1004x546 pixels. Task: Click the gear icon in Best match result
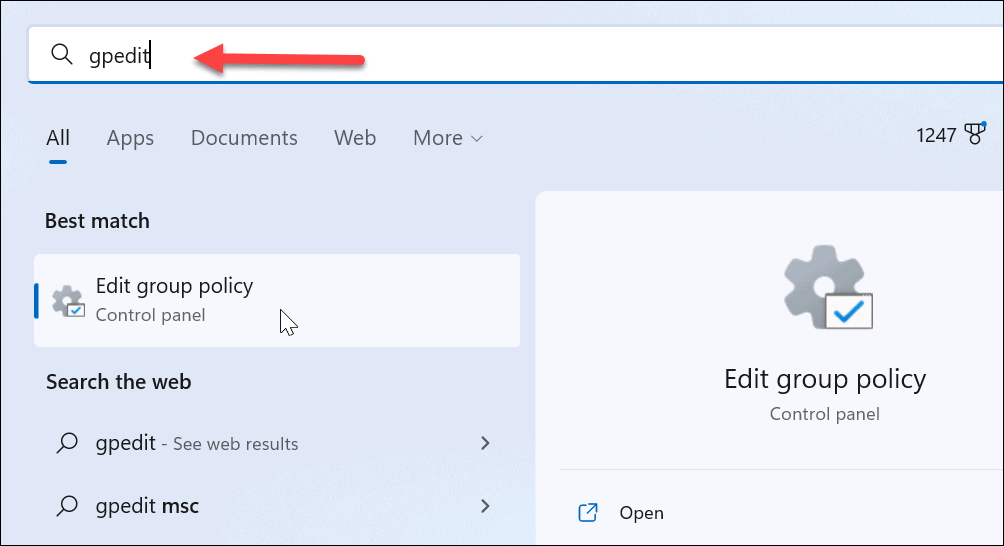tap(68, 300)
